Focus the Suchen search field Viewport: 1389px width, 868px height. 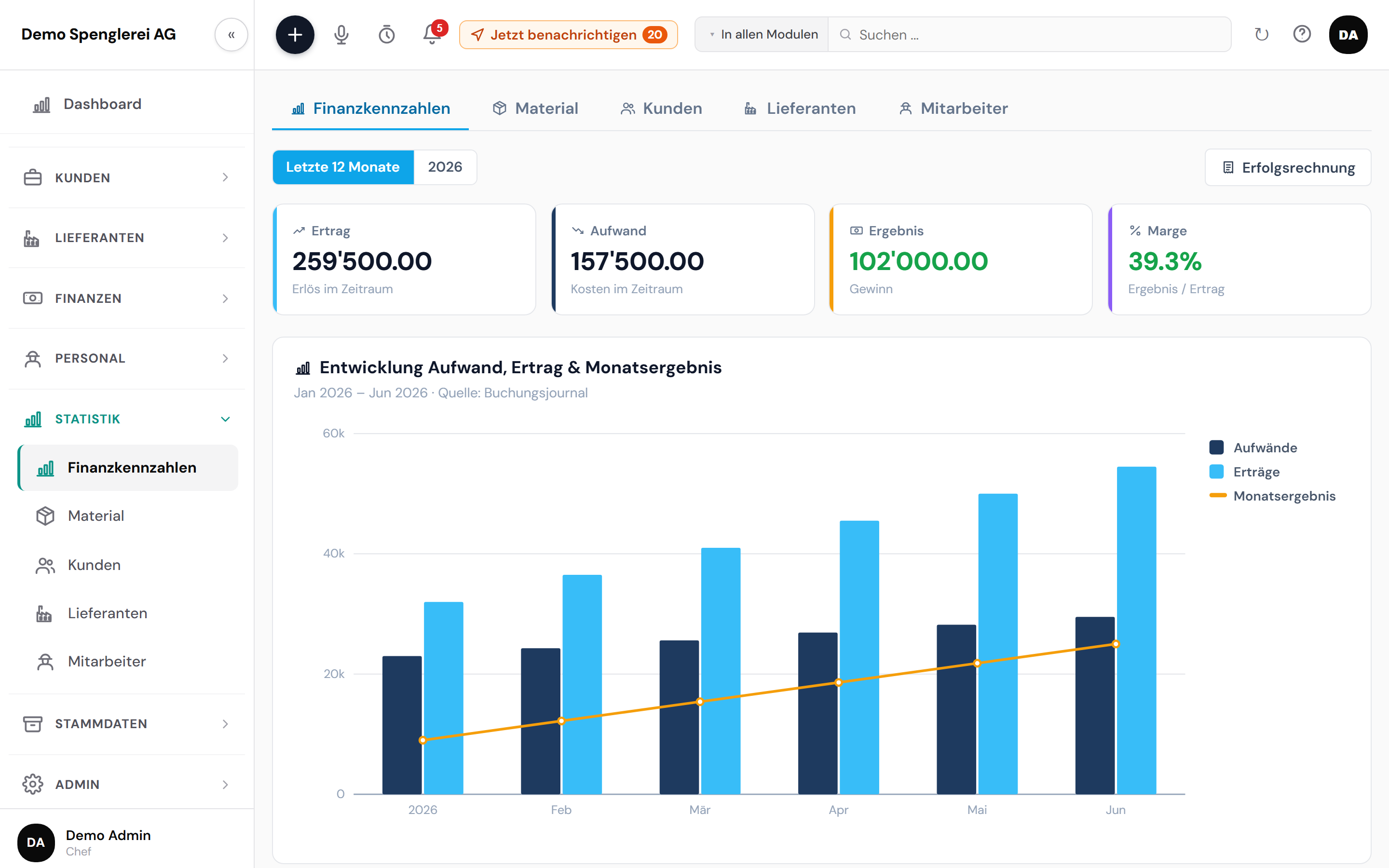[1029, 34]
